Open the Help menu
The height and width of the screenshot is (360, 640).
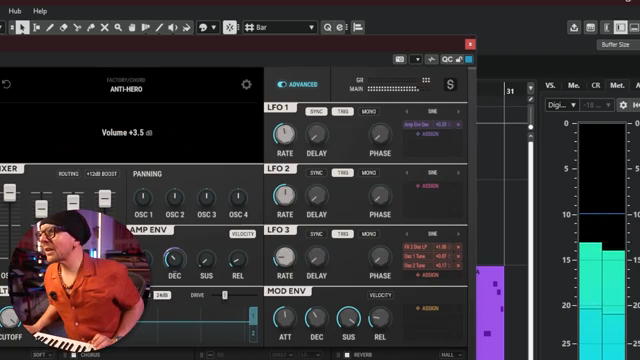tap(40, 11)
